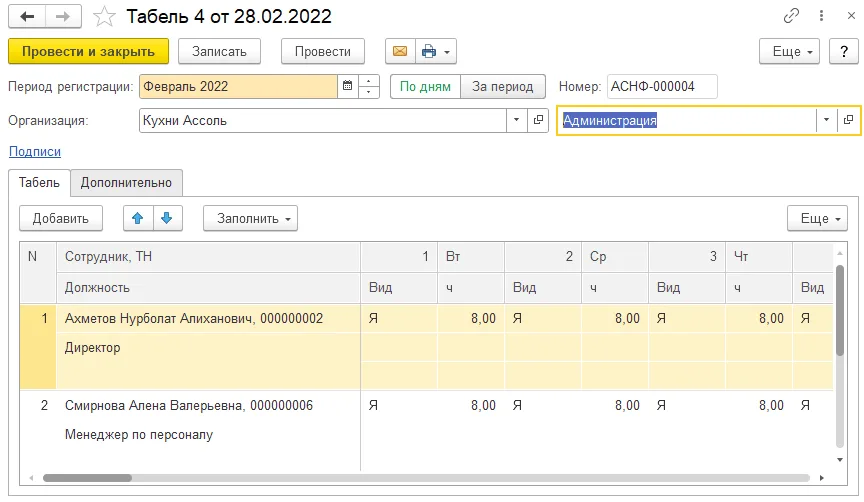The height and width of the screenshot is (502, 864).
Task: Go forward with the right arrow button
Action: click(x=63, y=17)
